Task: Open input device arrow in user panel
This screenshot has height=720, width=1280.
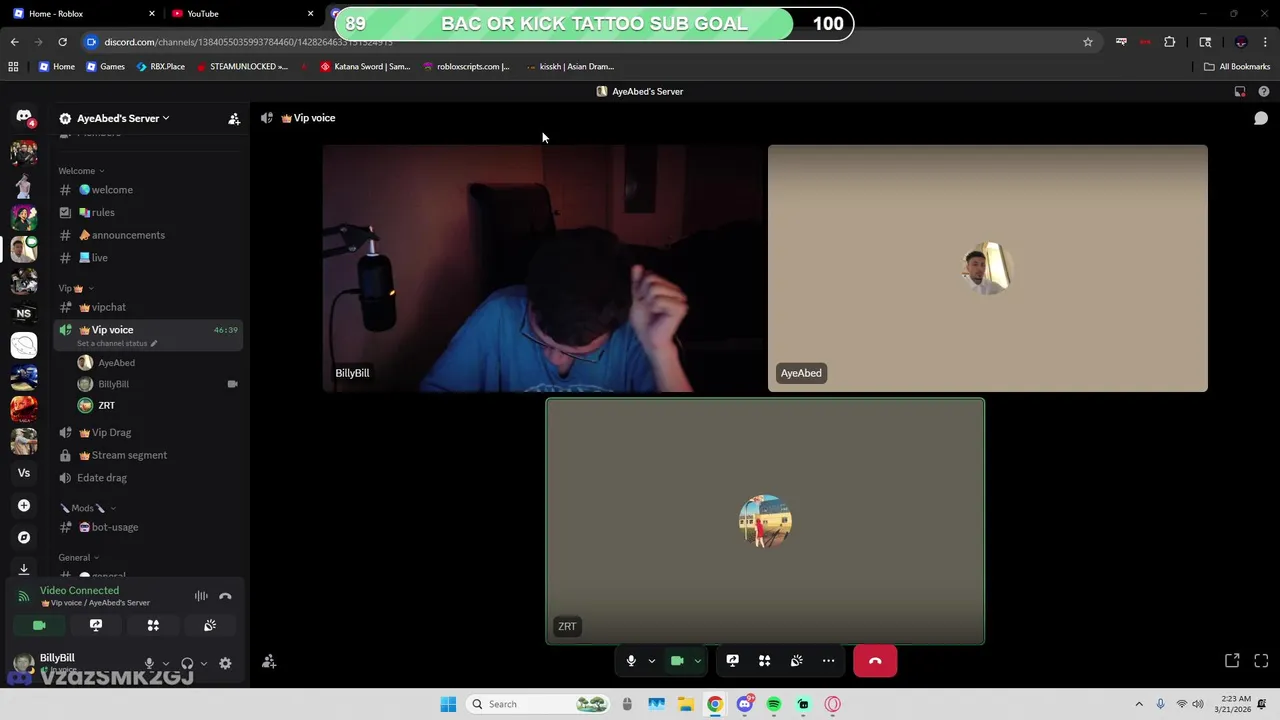Action: click(x=166, y=663)
